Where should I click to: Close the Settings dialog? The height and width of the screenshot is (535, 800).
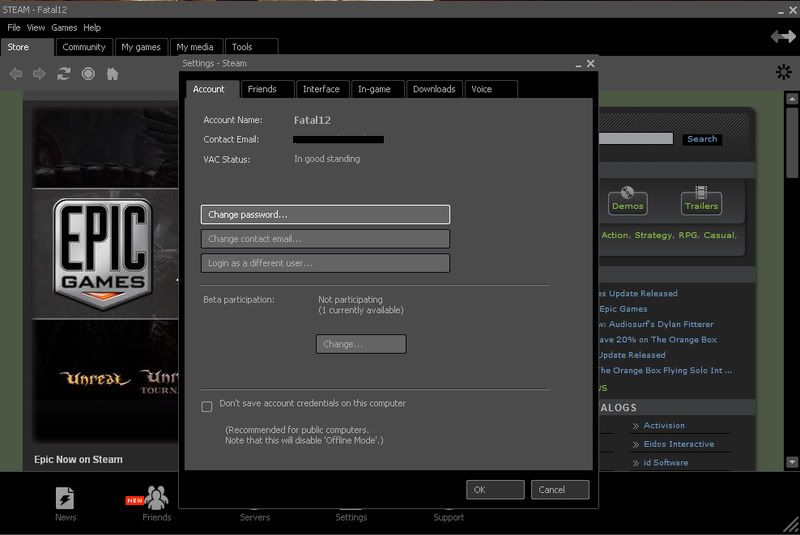(x=590, y=63)
